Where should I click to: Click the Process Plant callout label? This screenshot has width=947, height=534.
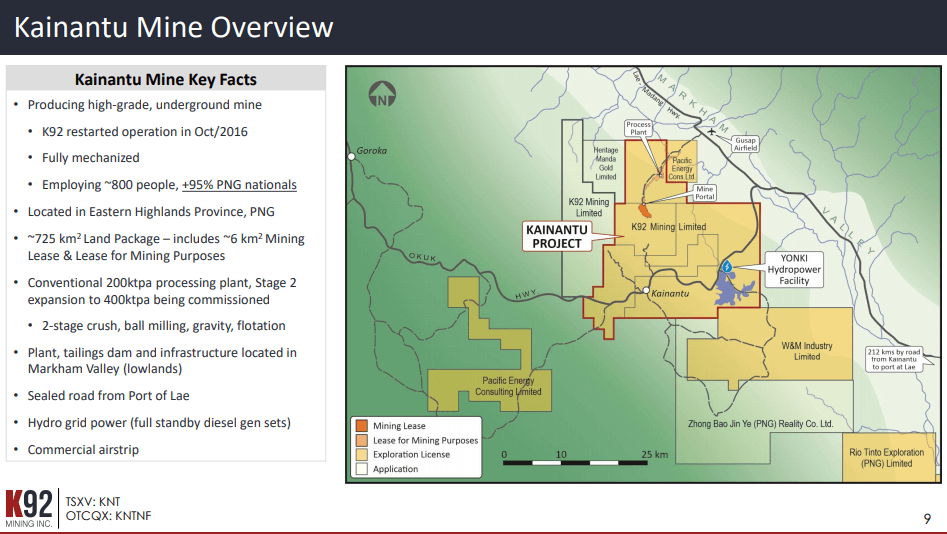tap(638, 128)
